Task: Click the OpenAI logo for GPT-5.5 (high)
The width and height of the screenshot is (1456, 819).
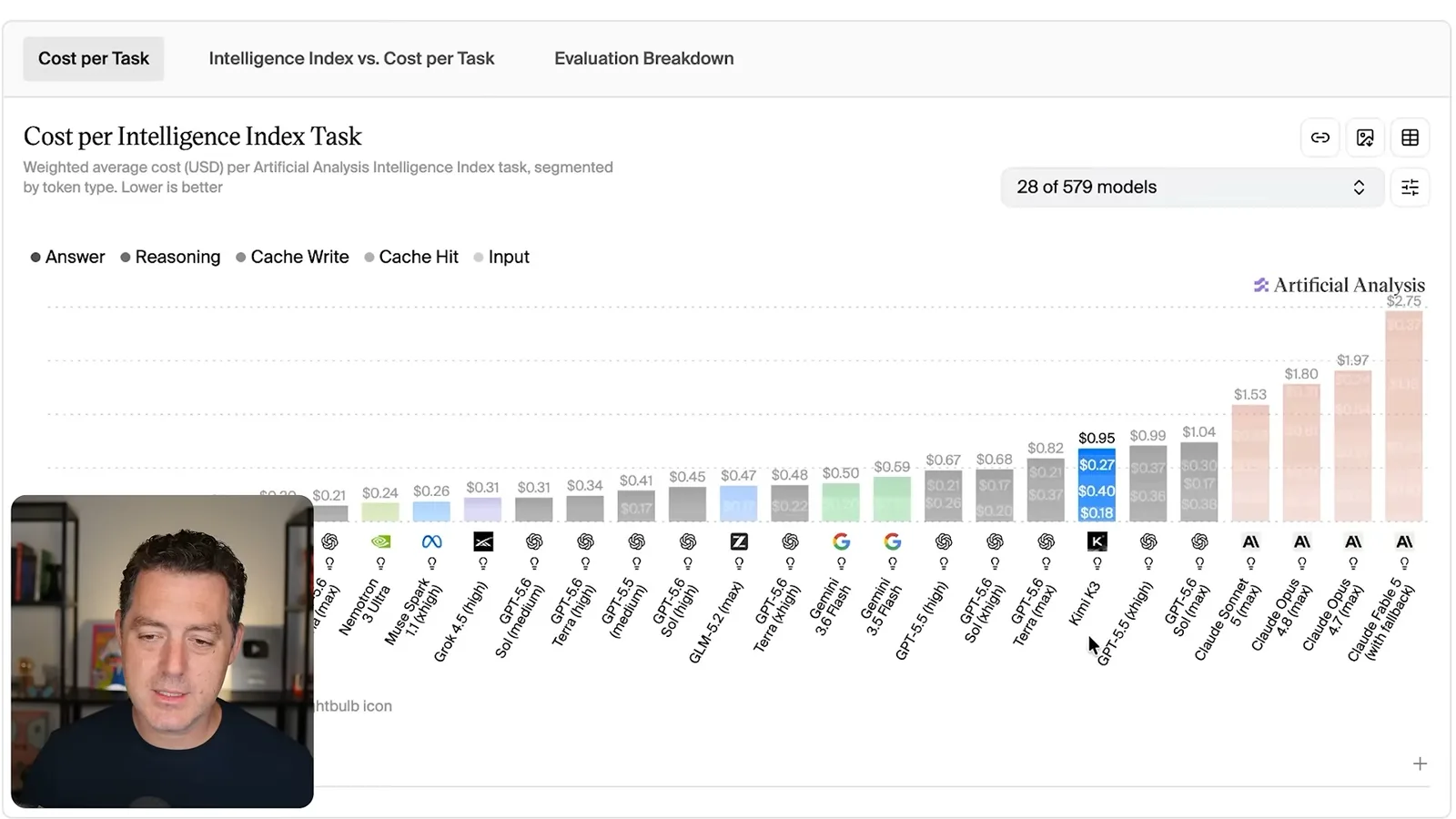Action: (944, 541)
